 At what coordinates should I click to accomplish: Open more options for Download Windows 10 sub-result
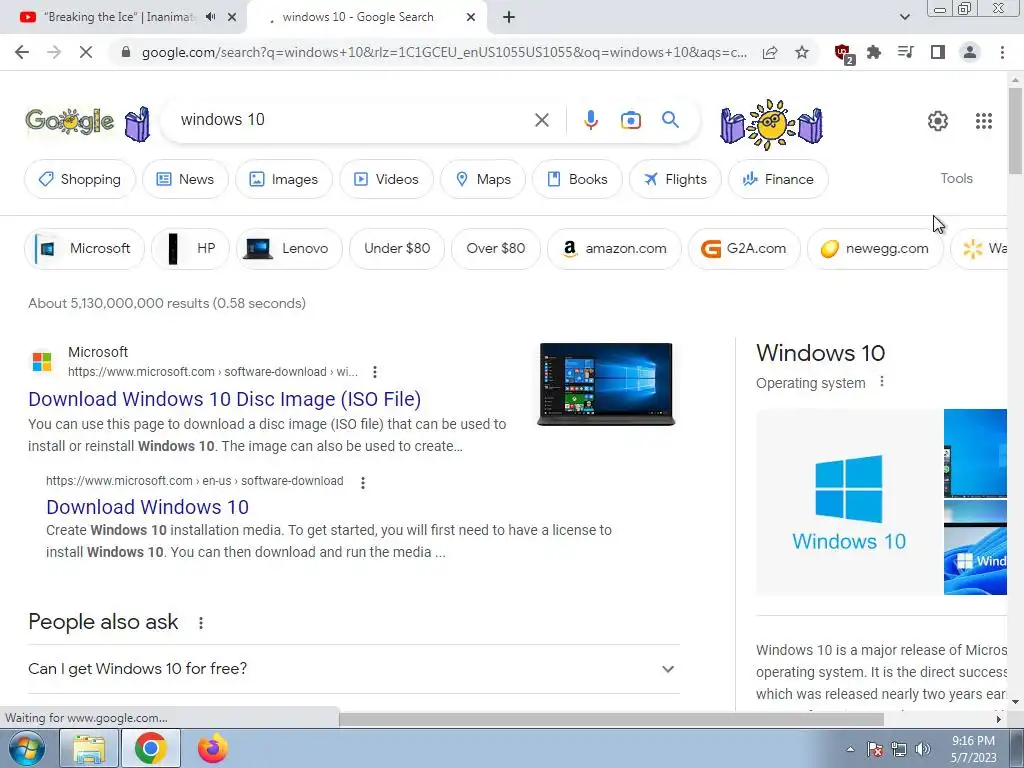[x=363, y=483]
